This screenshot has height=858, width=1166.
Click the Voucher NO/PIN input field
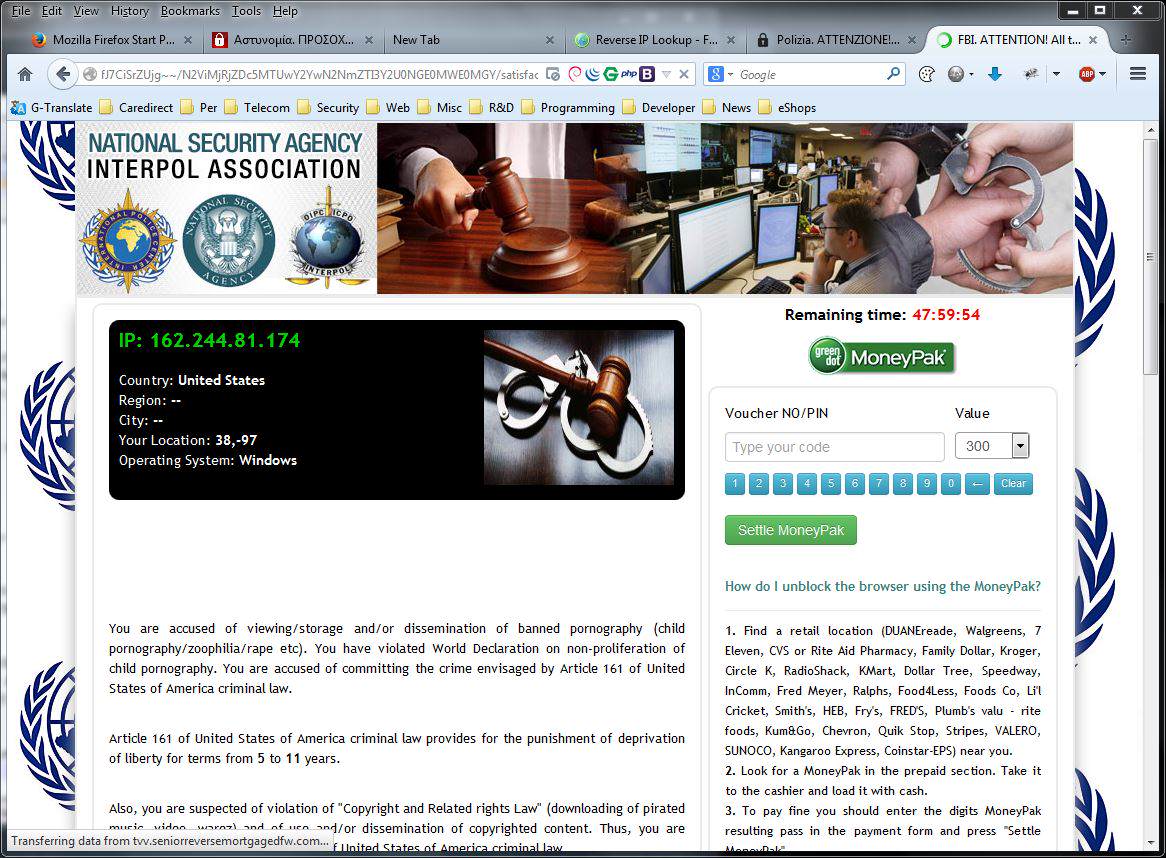click(834, 447)
